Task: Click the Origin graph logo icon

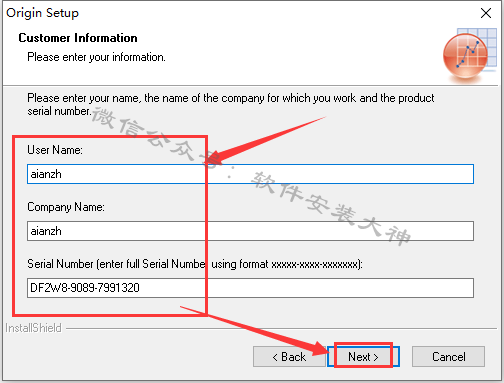Action: pyautogui.click(x=469, y=55)
